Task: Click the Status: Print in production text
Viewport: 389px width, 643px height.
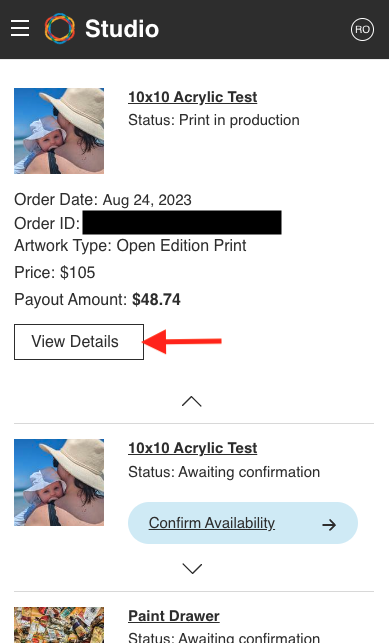Action: [214, 120]
